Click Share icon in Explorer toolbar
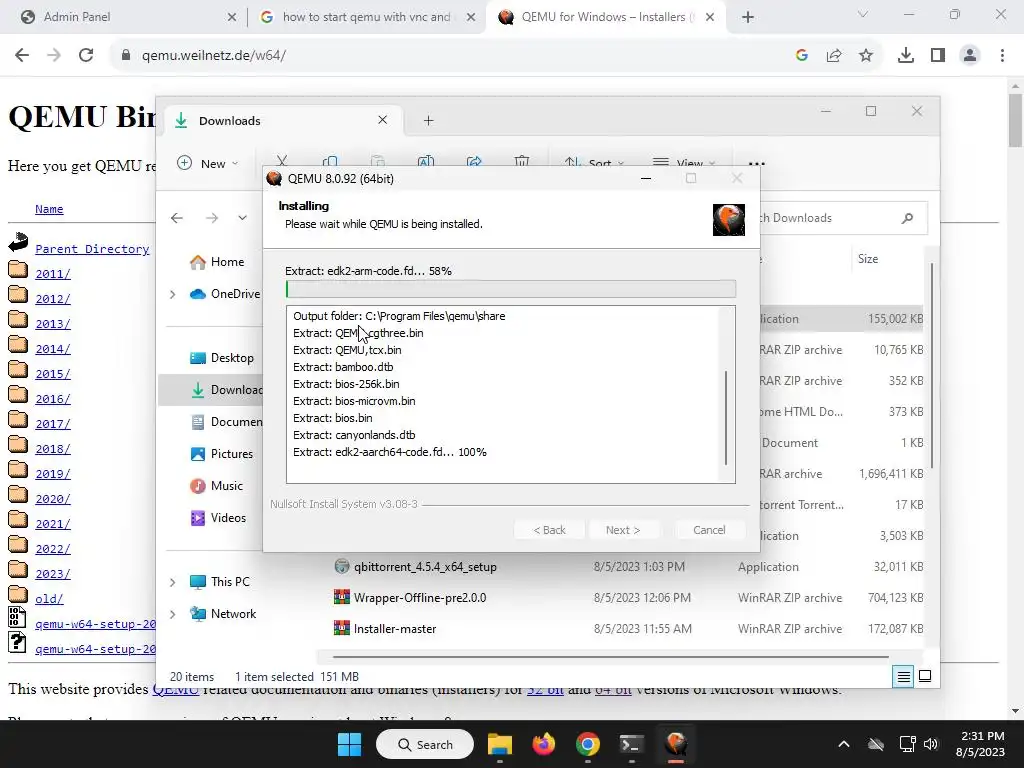1024x768 pixels. click(474, 161)
